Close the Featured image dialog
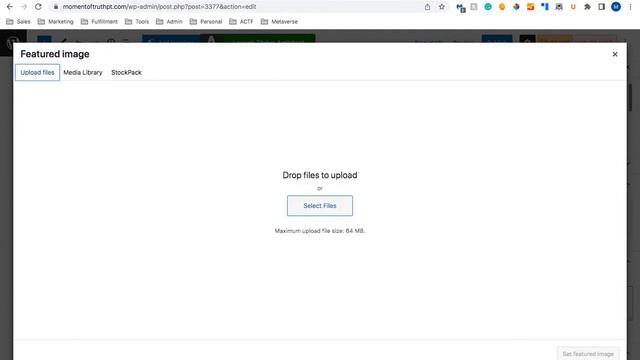 coord(615,54)
